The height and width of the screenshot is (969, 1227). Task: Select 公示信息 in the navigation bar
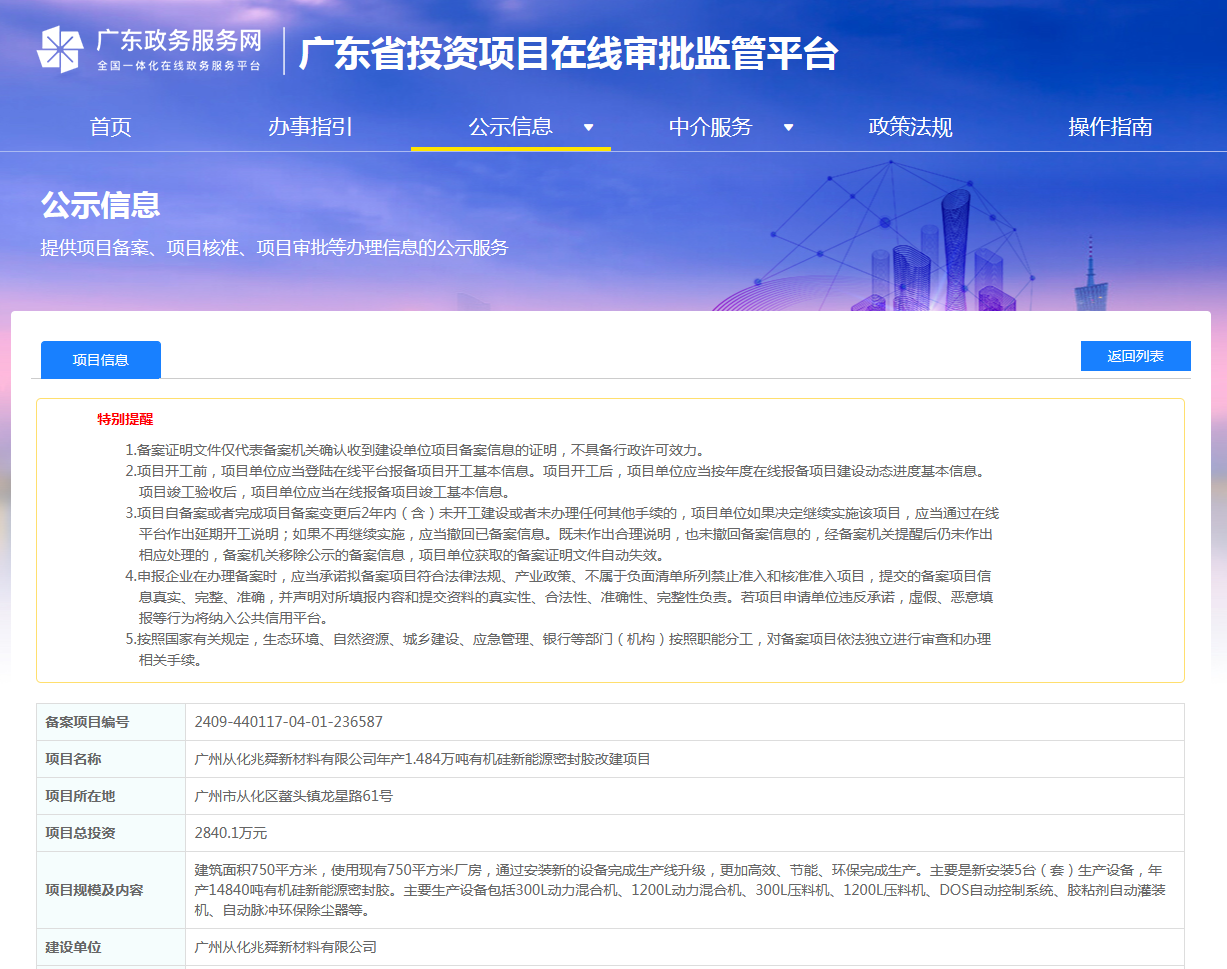[x=510, y=127]
